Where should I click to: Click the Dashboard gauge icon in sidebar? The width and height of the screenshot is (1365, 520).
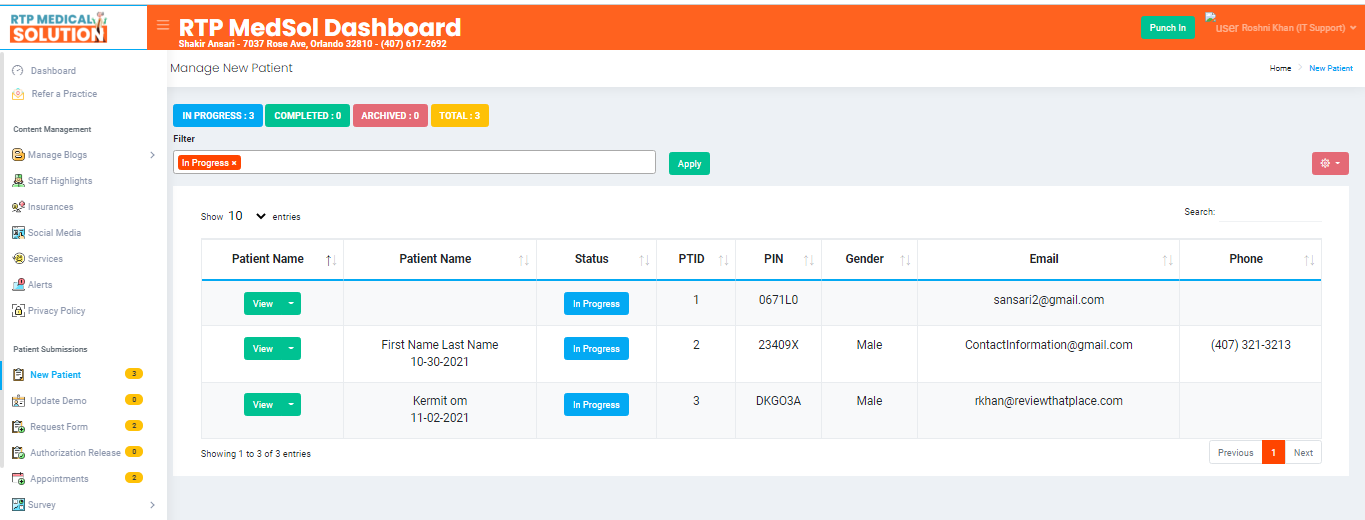(x=17, y=71)
